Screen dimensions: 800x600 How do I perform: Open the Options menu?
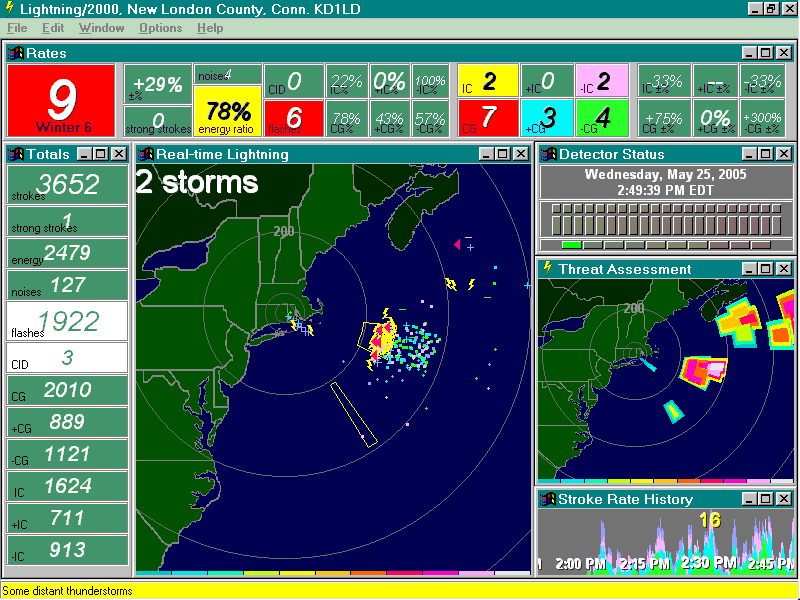(x=160, y=28)
